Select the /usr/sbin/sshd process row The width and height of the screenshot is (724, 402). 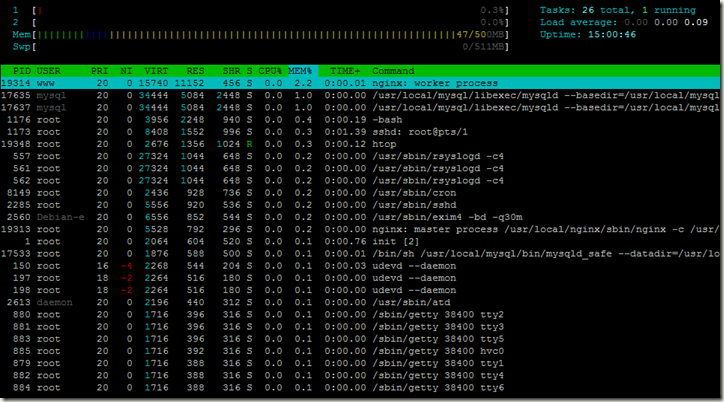point(360,205)
